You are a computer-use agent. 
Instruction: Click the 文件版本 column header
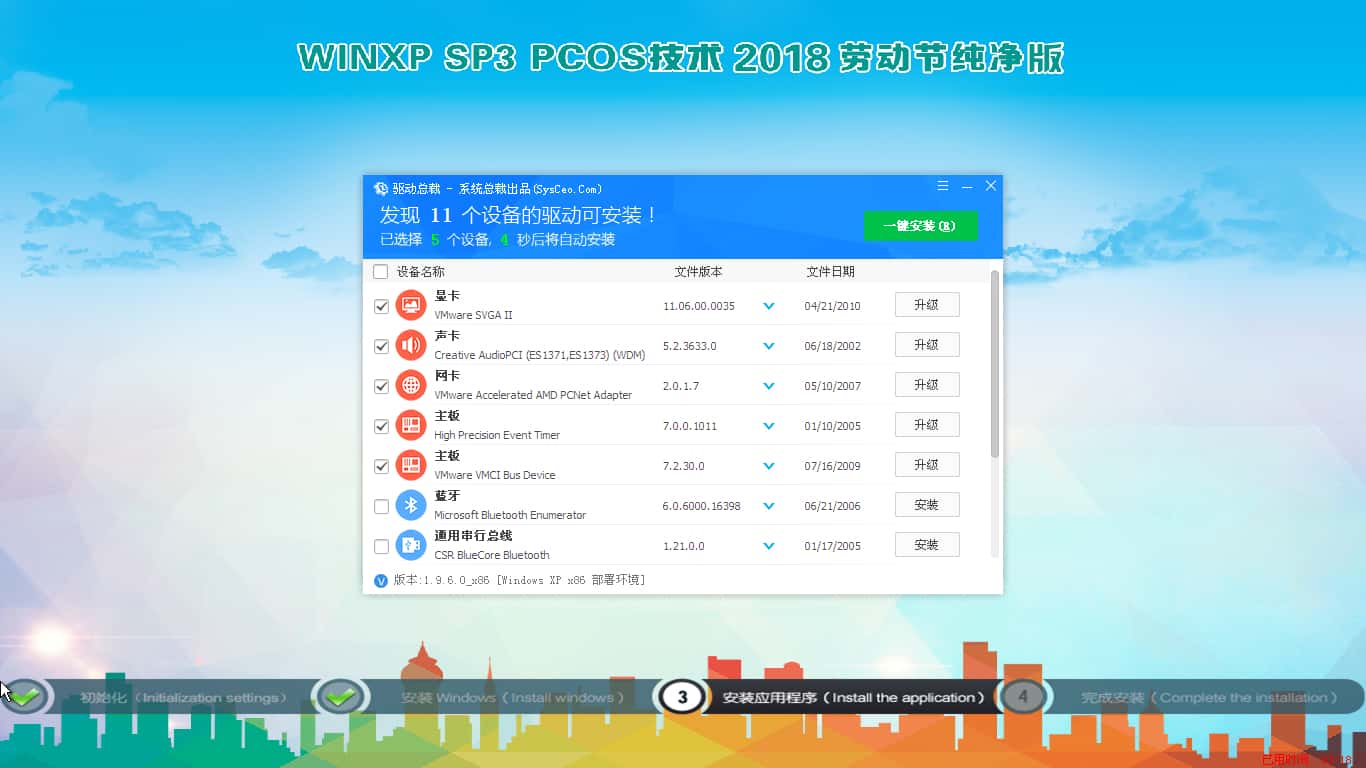698,272
